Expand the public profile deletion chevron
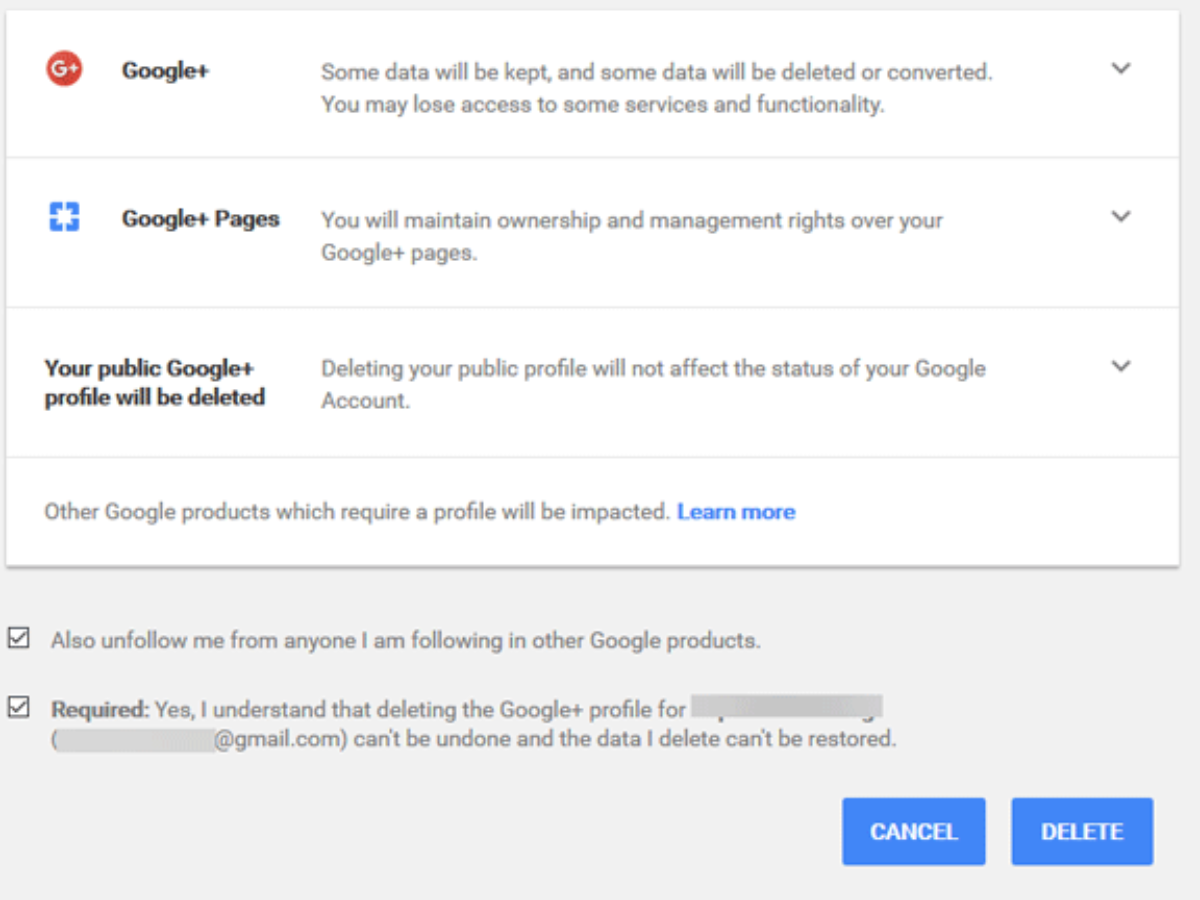The width and height of the screenshot is (1200, 900). point(1121,366)
